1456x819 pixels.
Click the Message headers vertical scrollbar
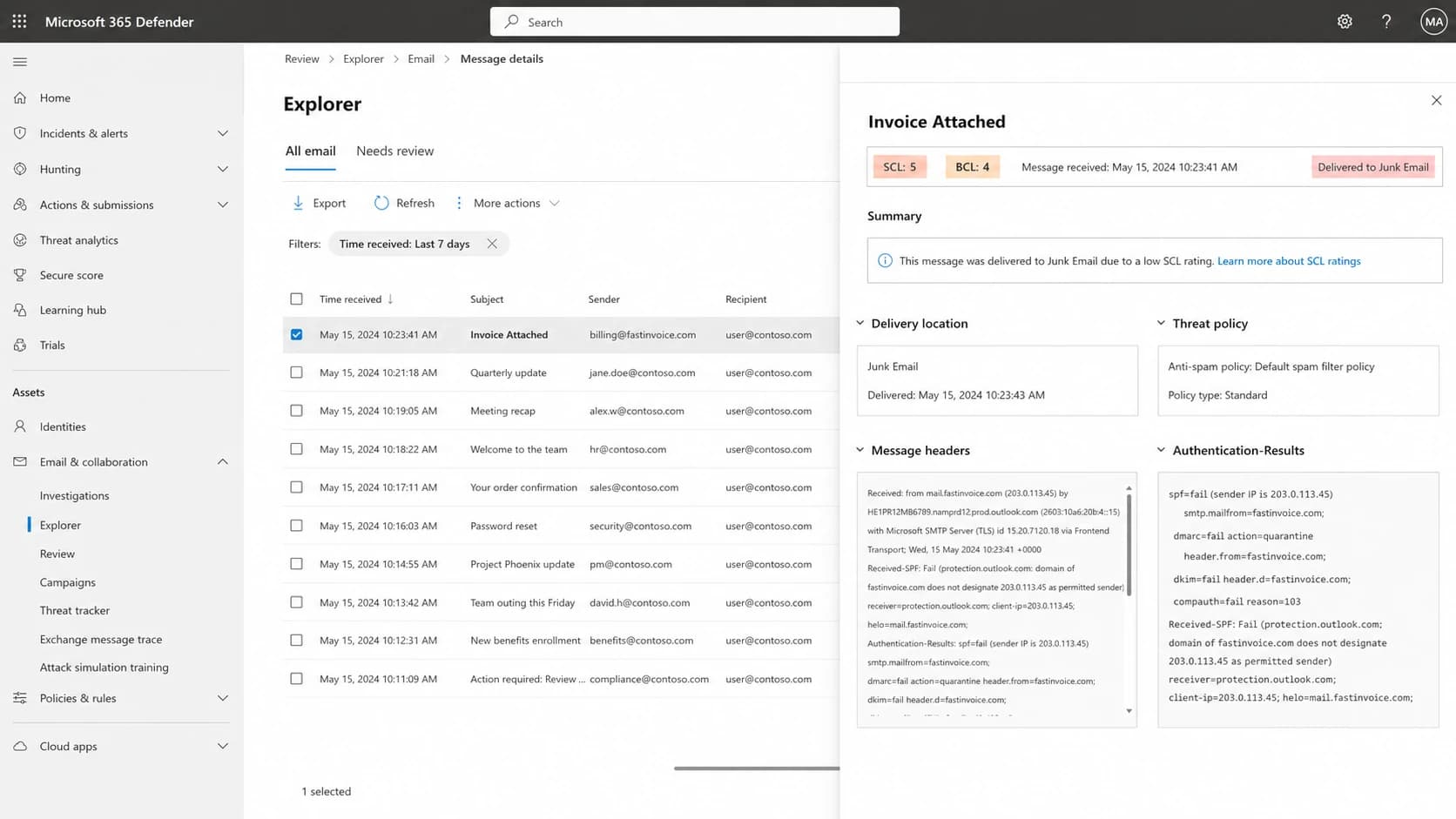point(1129,545)
